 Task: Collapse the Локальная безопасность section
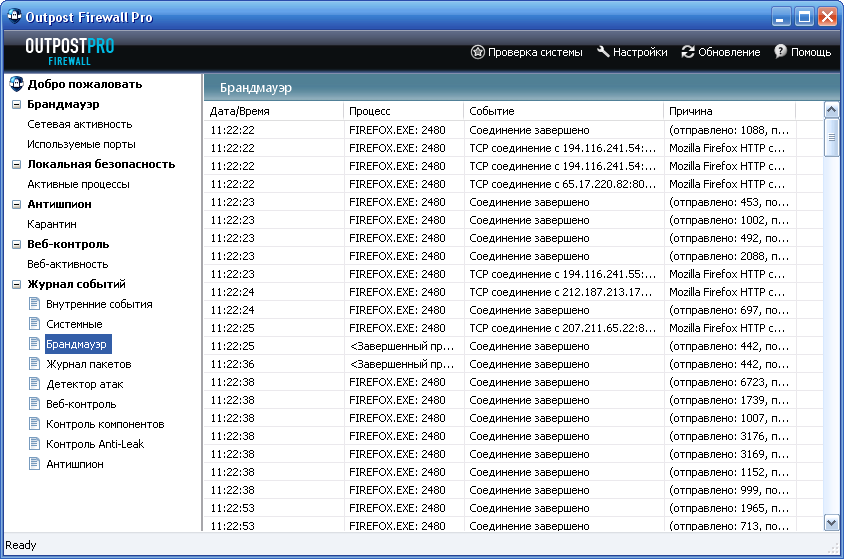pos(17,165)
